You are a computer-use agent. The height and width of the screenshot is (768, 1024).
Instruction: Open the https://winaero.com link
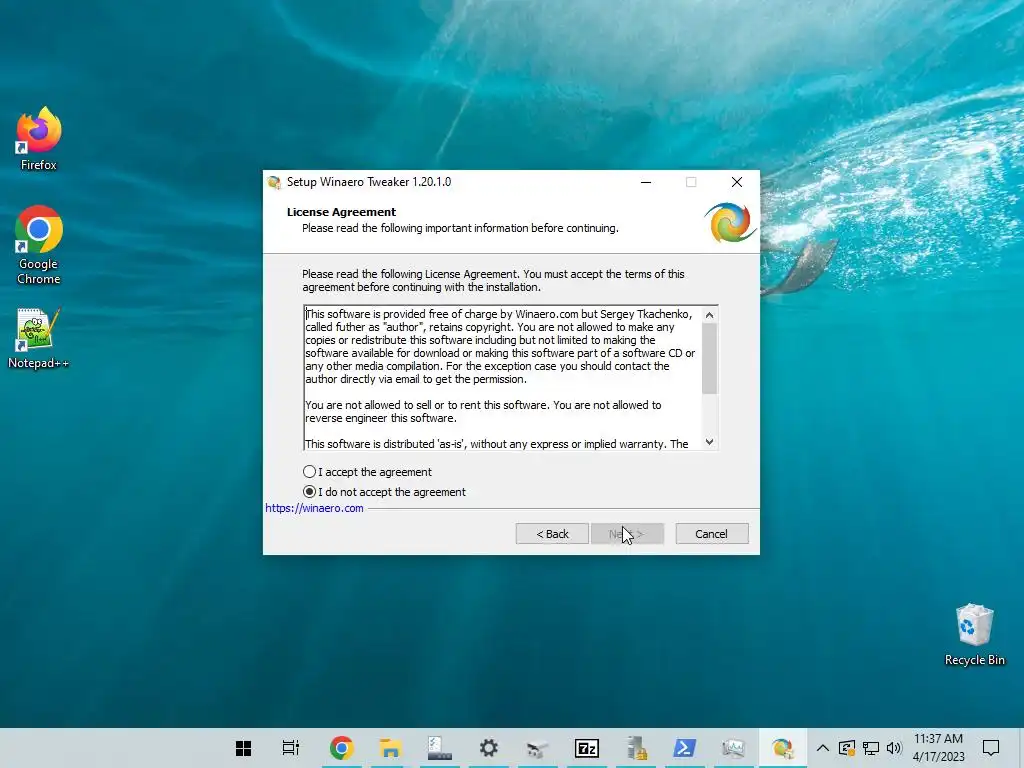314,508
